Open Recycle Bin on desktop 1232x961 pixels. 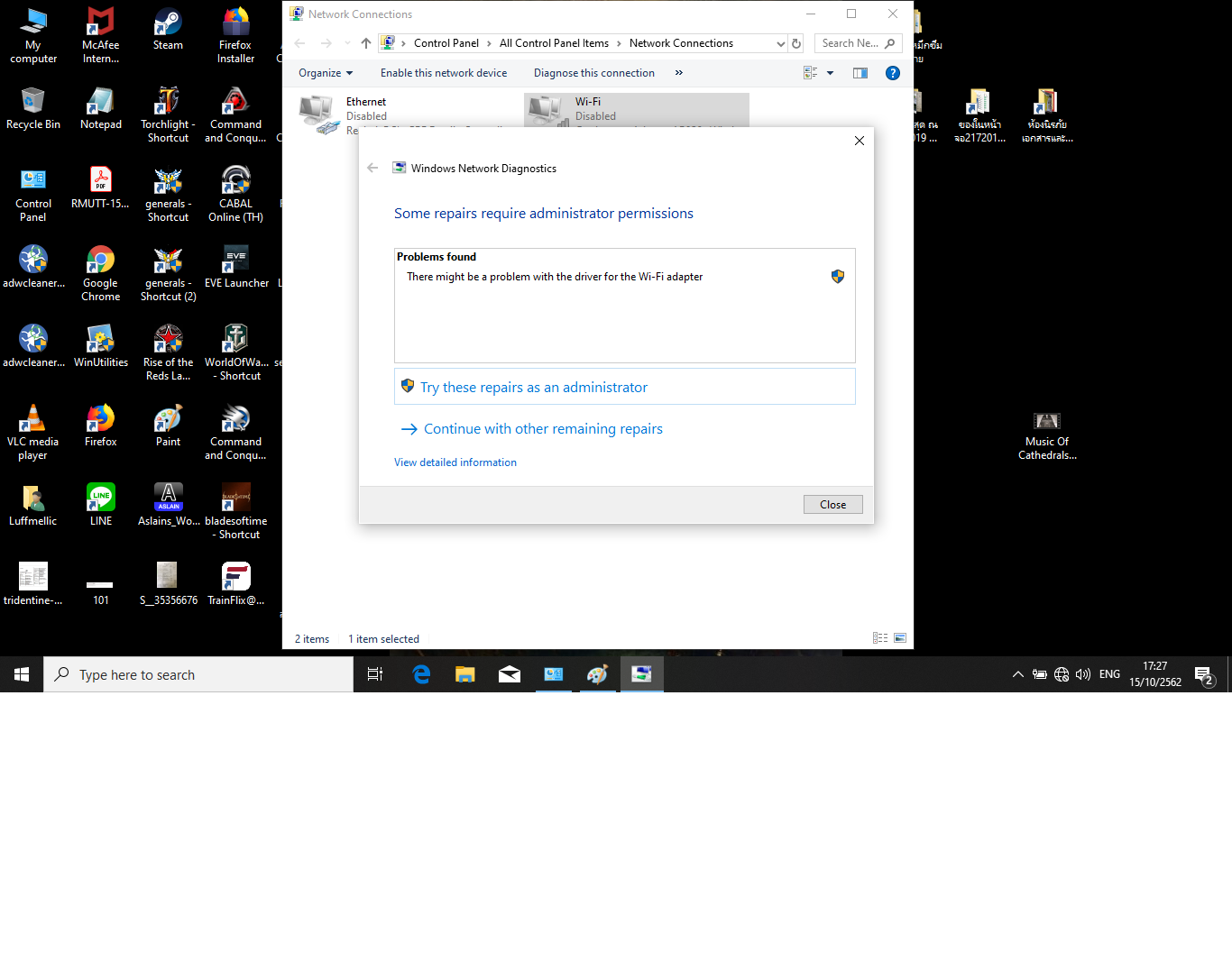[x=33, y=109]
